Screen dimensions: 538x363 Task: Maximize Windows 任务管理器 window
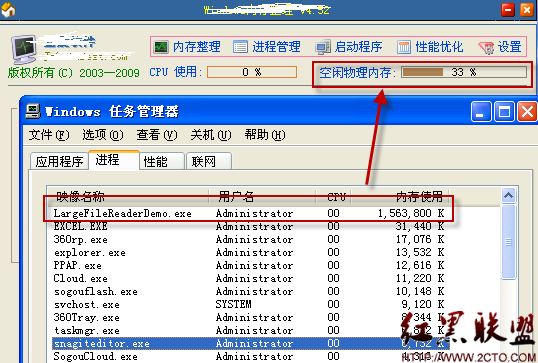tap(504, 112)
